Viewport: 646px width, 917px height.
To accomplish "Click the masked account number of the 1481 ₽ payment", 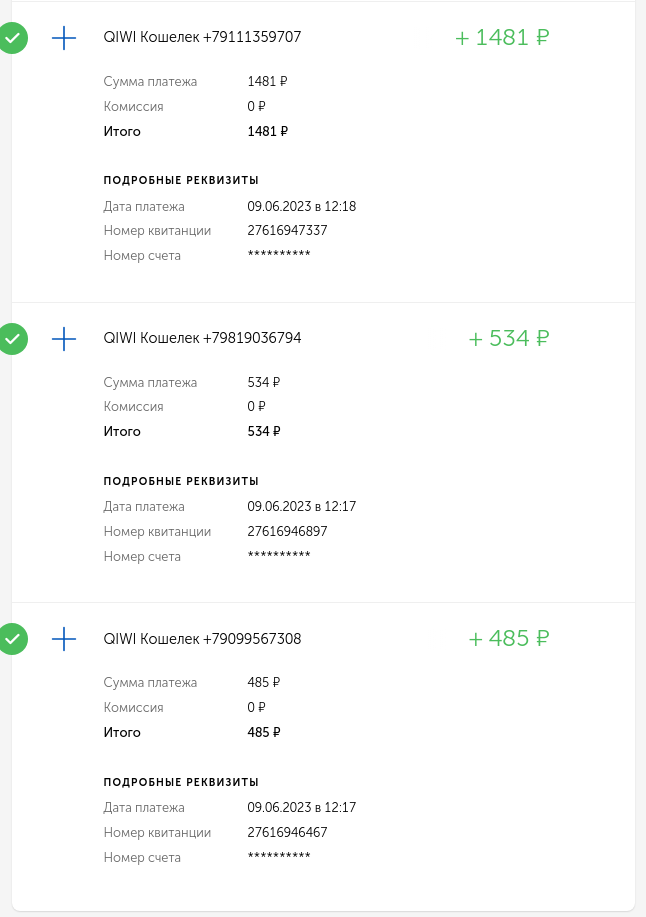I will (279, 256).
